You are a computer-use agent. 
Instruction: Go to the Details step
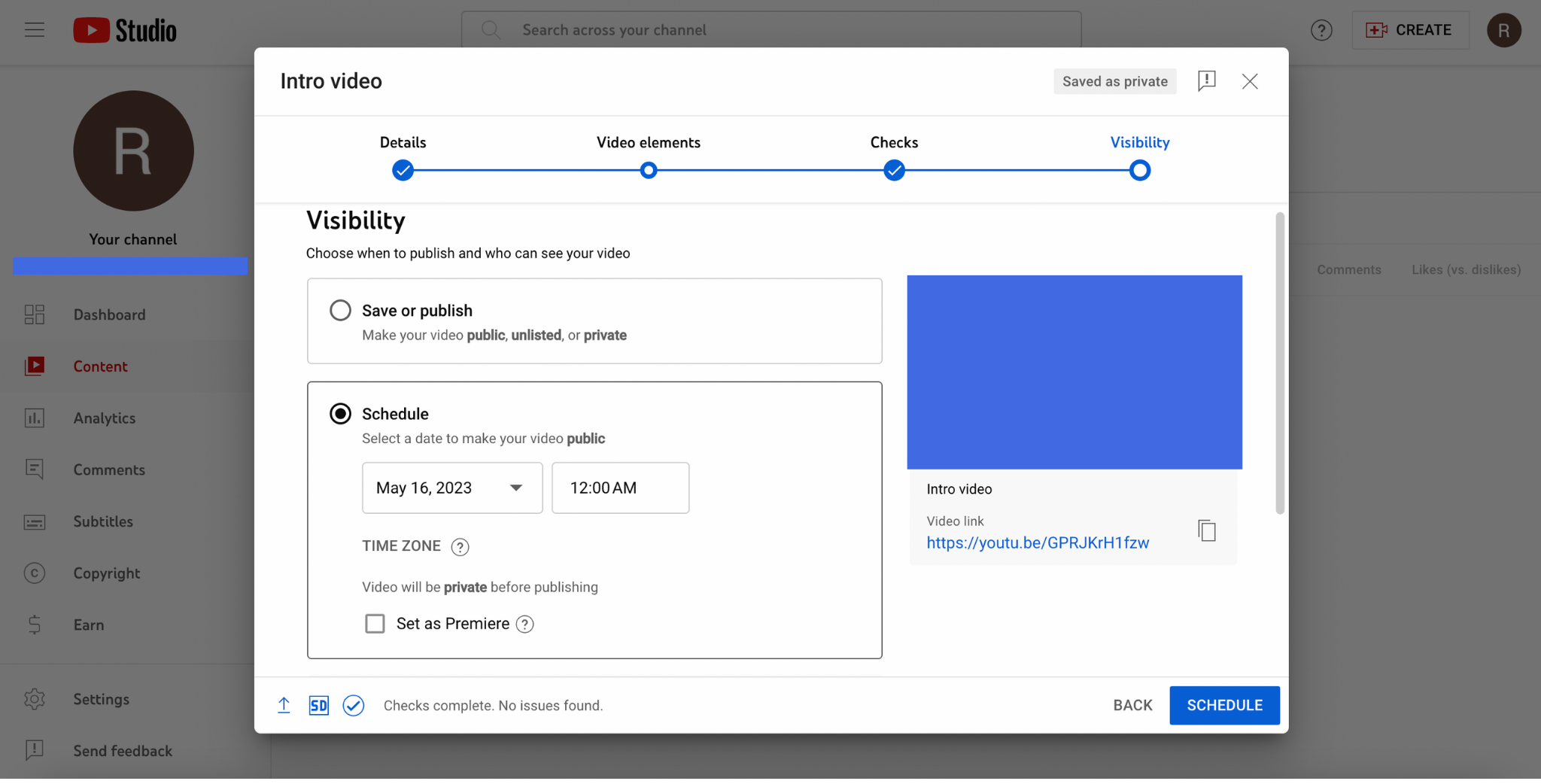[403, 171]
